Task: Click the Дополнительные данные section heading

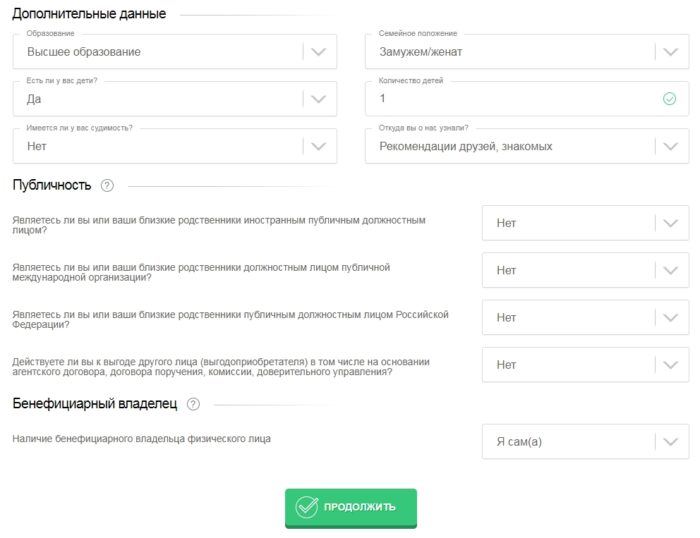Action: tap(89, 14)
